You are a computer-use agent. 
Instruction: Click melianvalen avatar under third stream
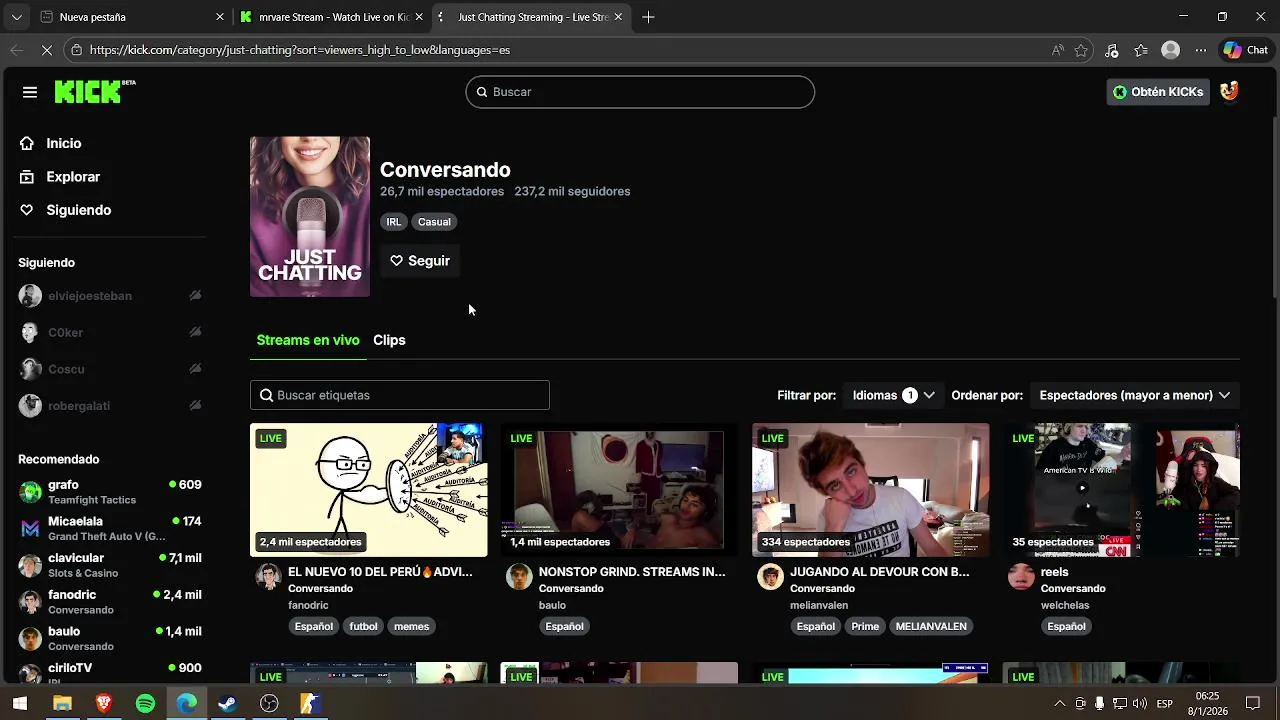(x=770, y=576)
